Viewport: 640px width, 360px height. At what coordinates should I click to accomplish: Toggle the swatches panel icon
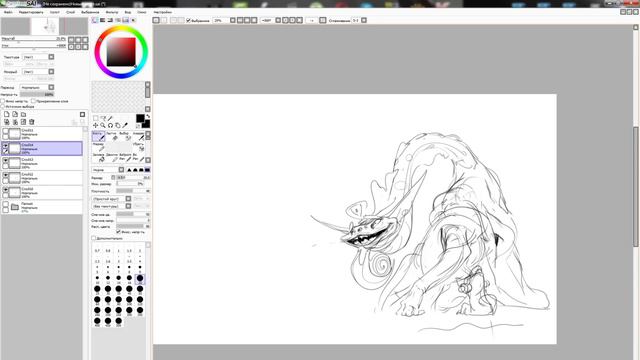pos(126,20)
